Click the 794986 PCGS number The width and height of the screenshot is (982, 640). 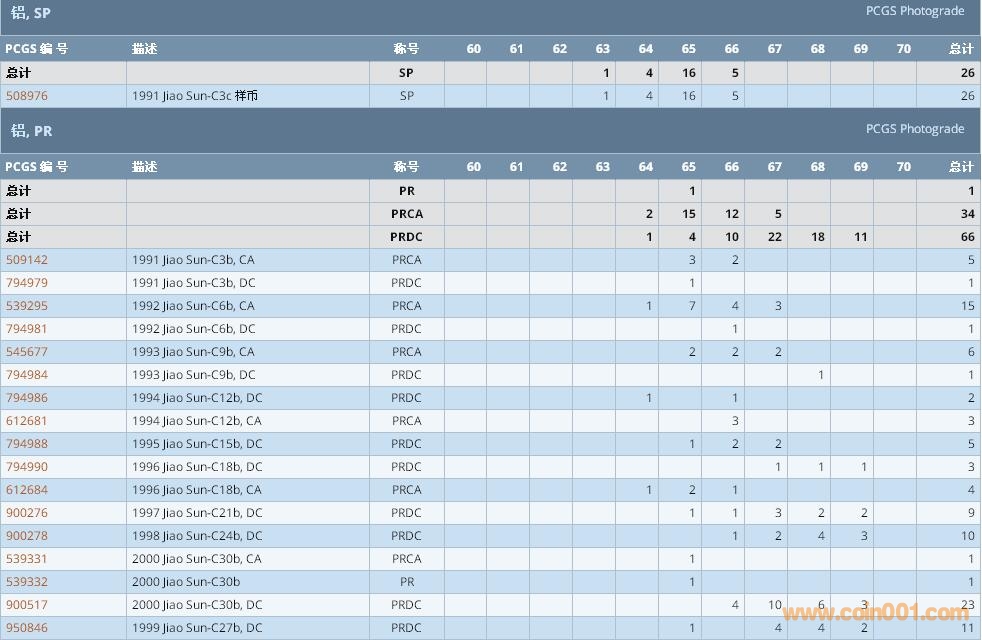[27, 398]
